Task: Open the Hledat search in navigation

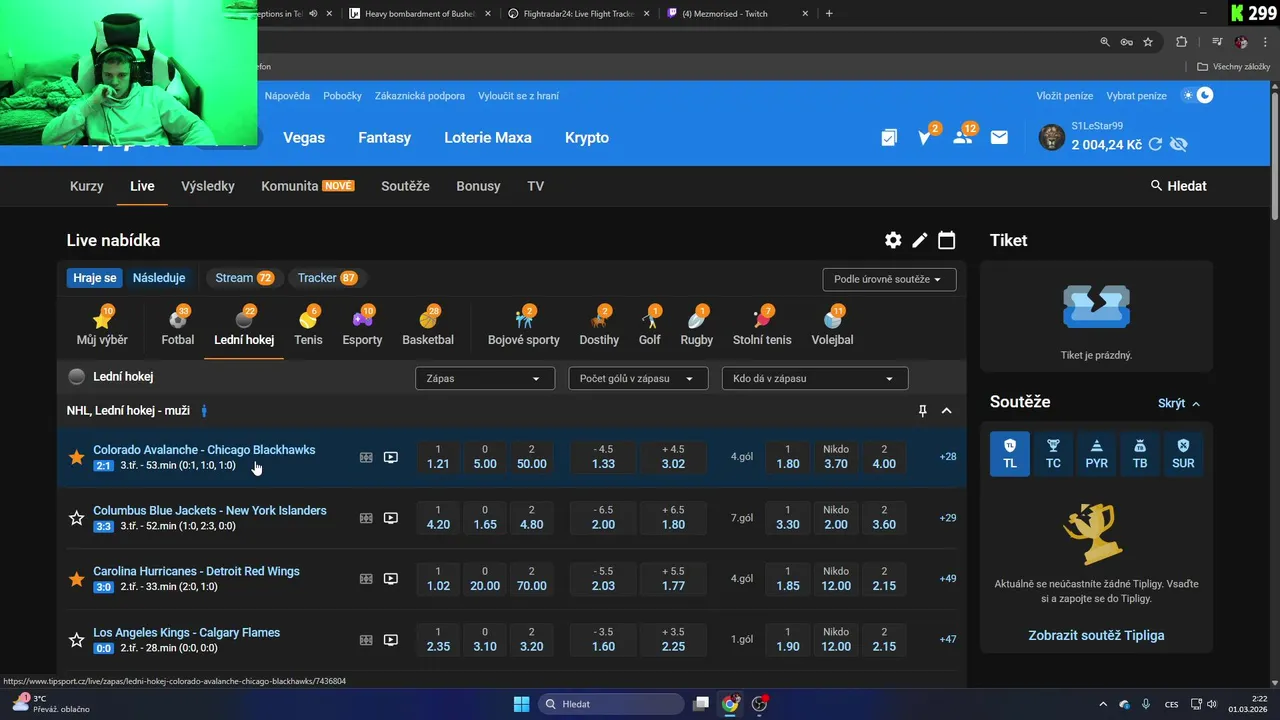Action: [x=1179, y=186]
